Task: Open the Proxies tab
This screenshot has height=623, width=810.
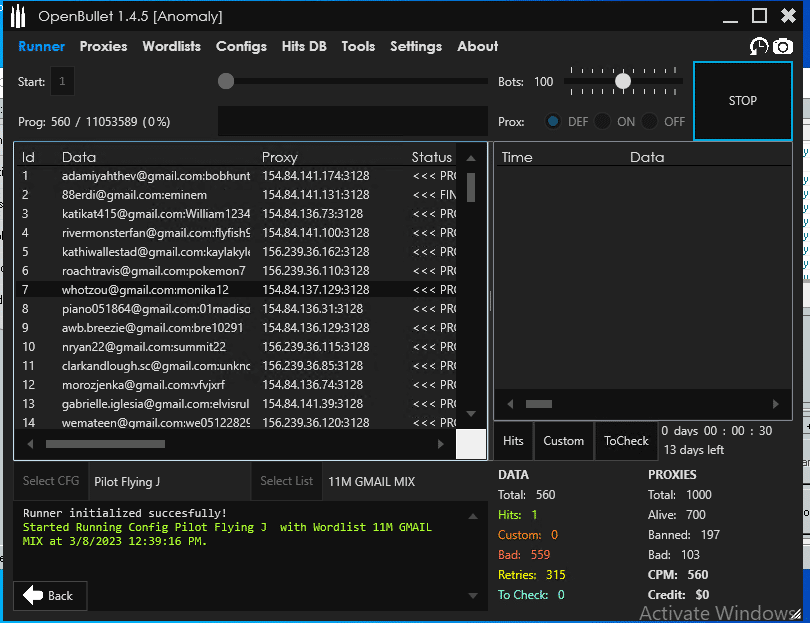Action: 103,46
